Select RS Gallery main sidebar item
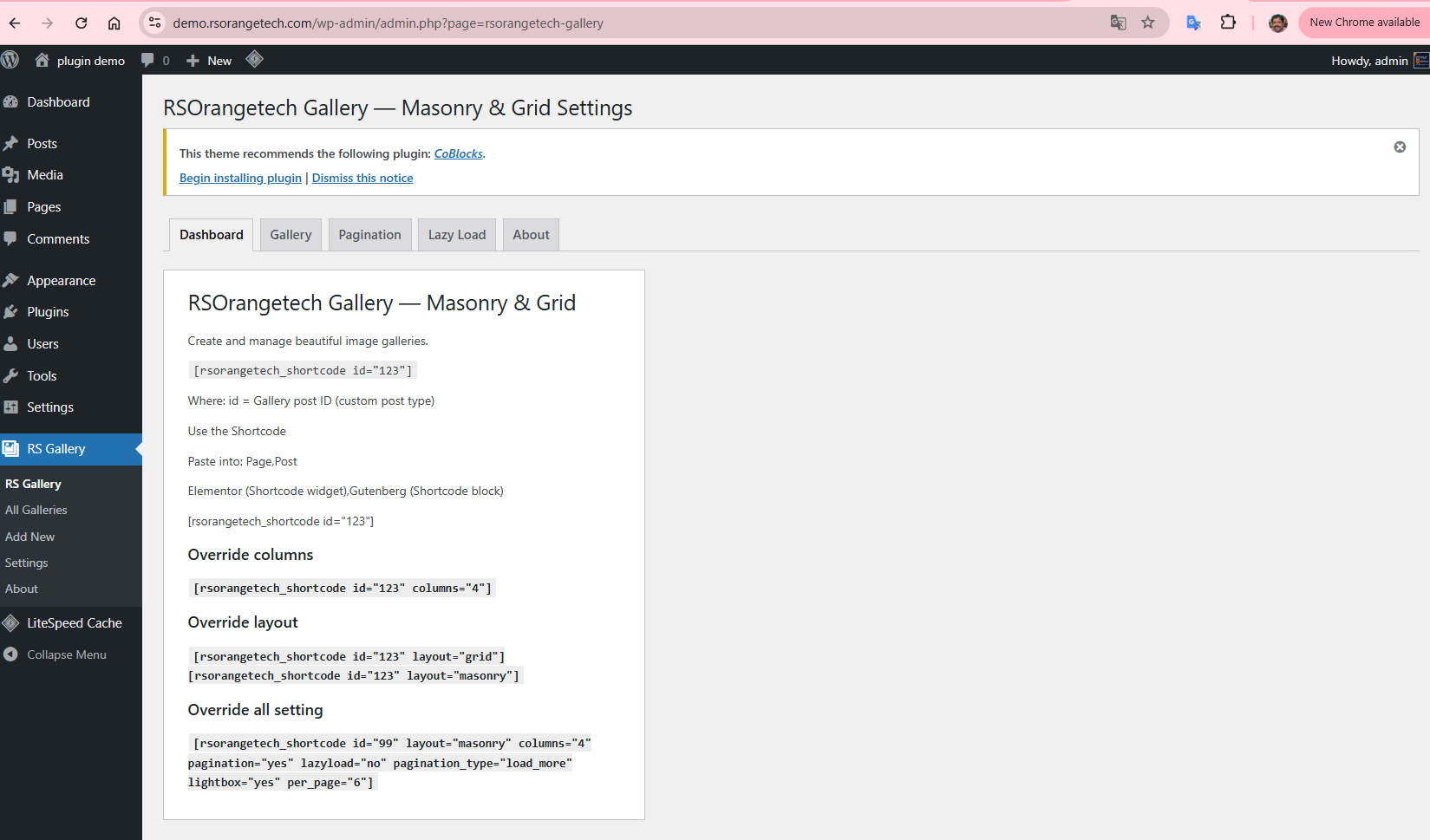 coord(71,449)
